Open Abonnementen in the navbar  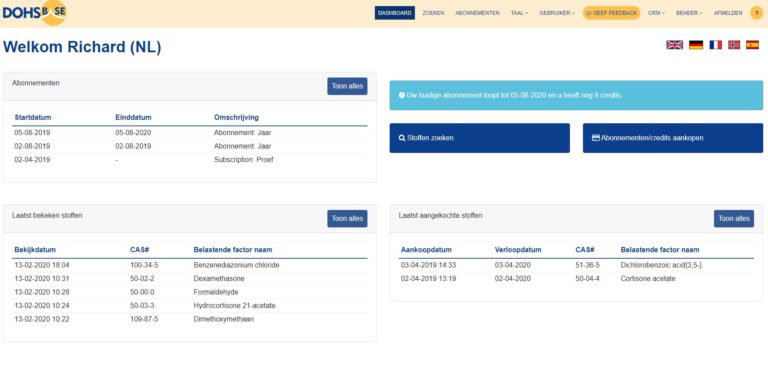point(477,13)
